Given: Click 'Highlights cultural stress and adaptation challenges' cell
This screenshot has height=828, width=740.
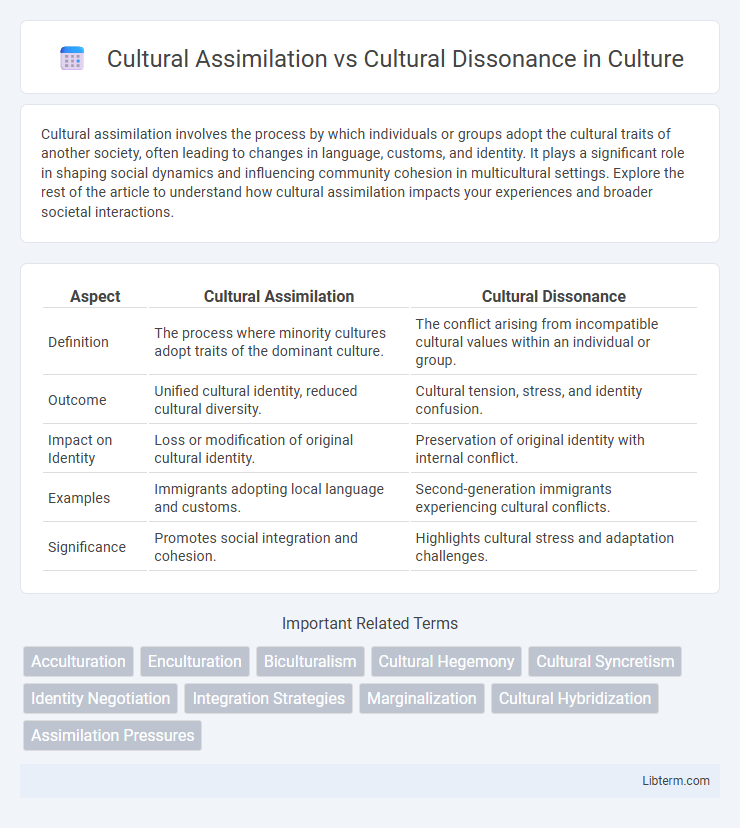Looking at the screenshot, I should click(554, 547).
